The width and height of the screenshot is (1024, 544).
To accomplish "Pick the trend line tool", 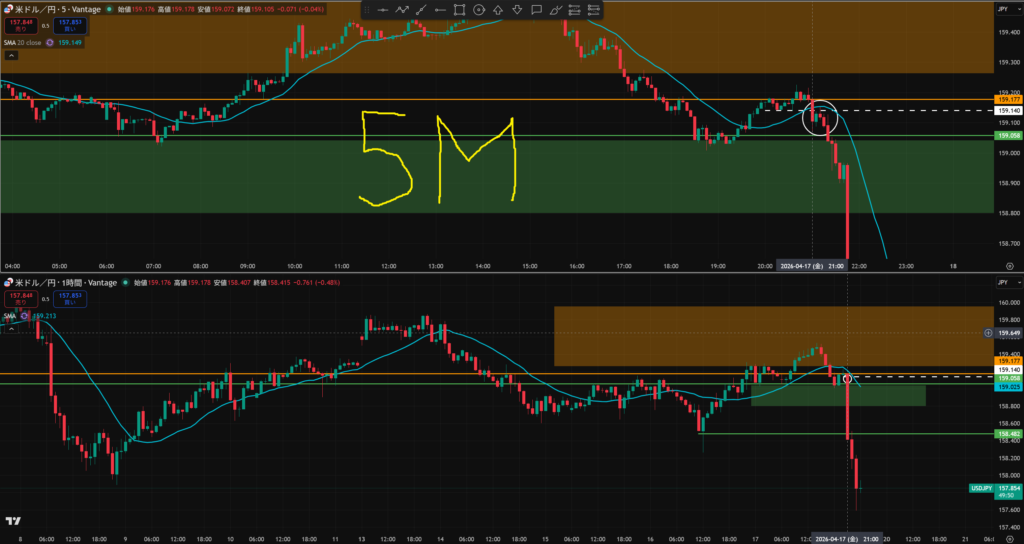I will [x=421, y=10].
